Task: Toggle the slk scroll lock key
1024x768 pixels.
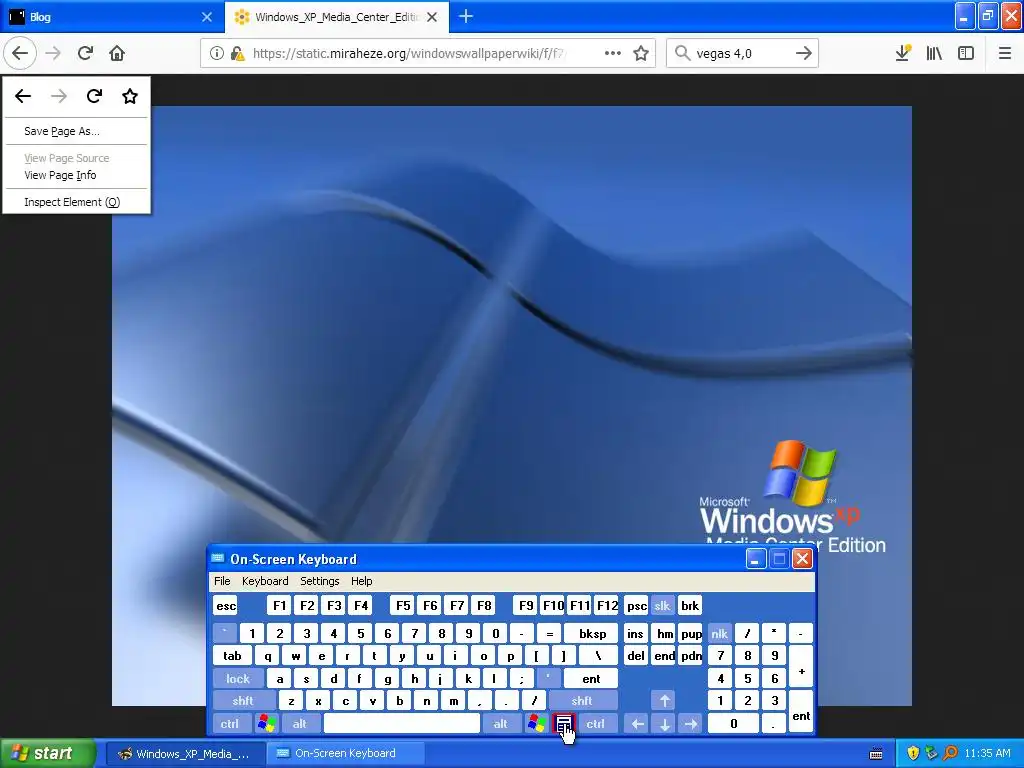Action: pos(662,606)
